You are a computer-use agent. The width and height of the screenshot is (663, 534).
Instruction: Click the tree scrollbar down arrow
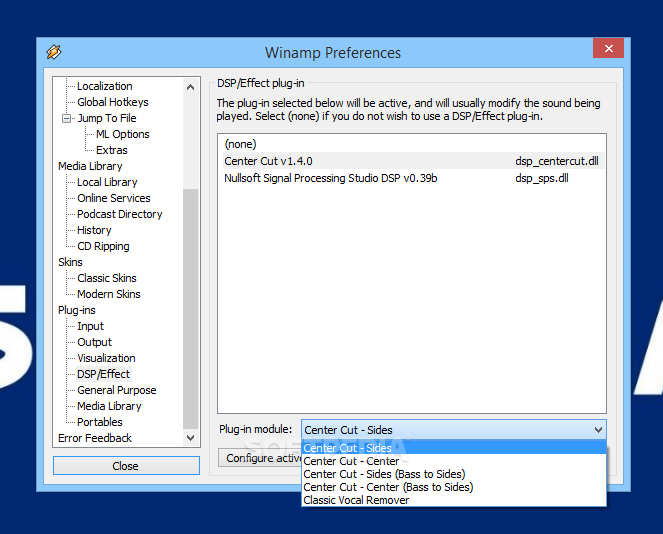click(x=190, y=438)
